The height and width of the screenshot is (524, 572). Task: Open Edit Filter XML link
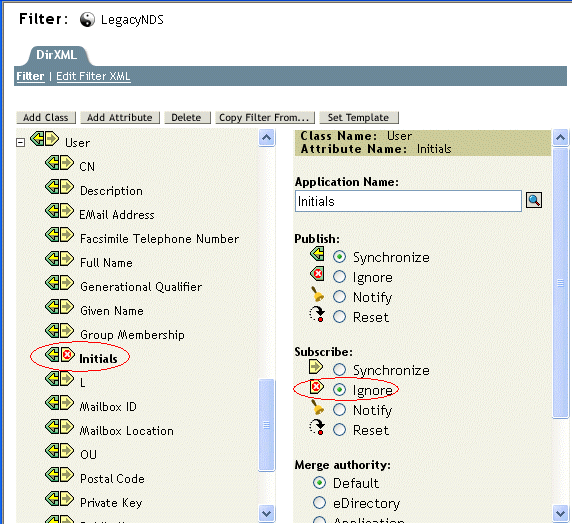click(93, 76)
